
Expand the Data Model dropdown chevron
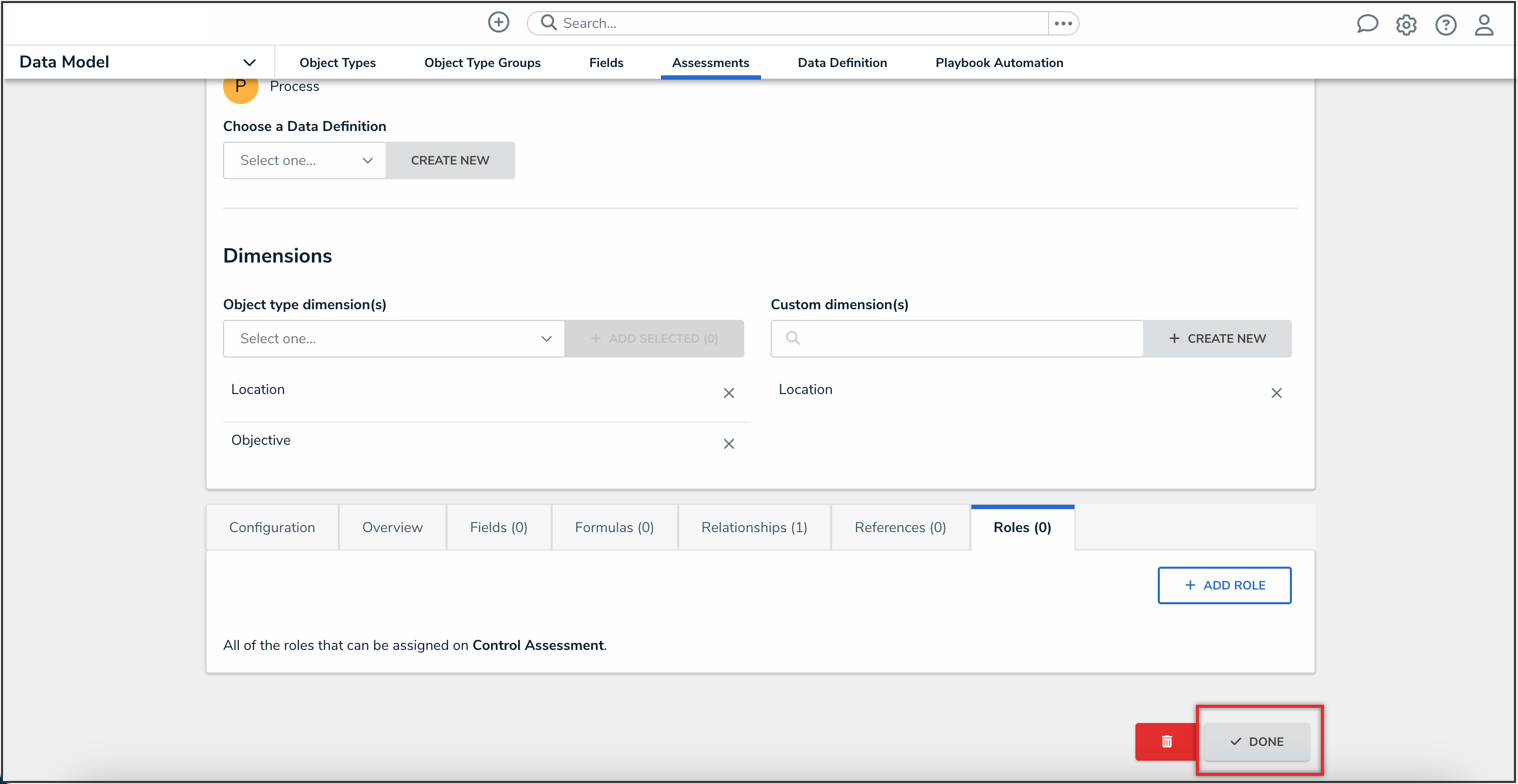click(x=249, y=62)
